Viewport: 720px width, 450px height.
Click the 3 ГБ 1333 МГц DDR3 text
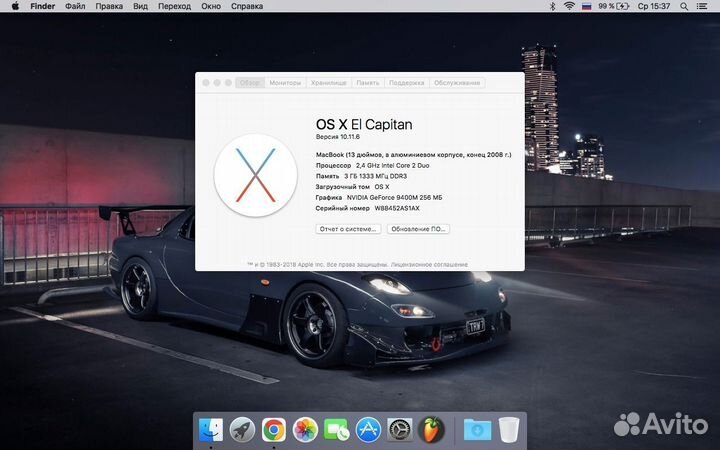[x=376, y=176]
